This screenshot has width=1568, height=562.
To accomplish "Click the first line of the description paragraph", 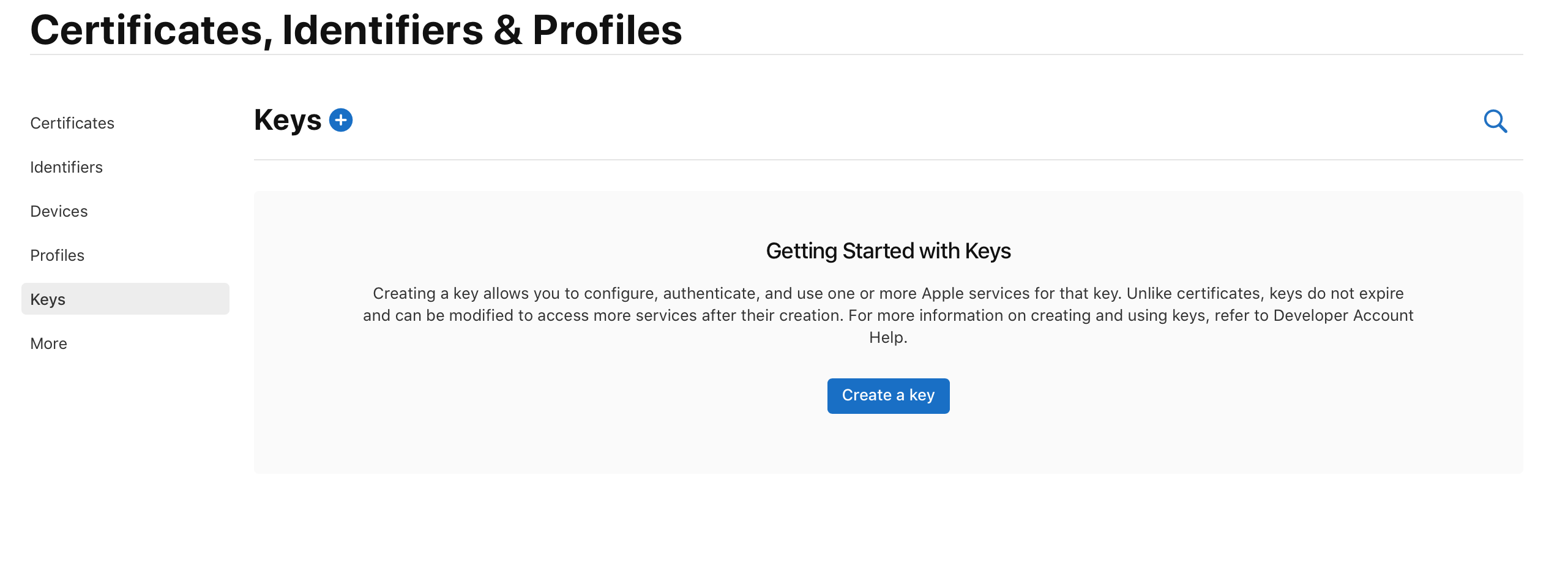I will point(888,293).
